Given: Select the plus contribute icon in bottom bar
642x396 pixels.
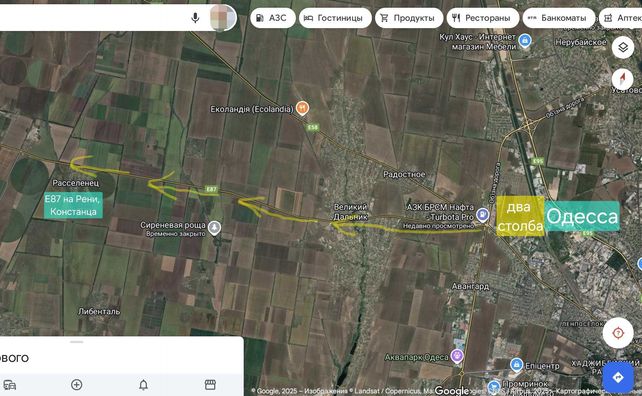Looking at the screenshot, I should coord(77,385).
